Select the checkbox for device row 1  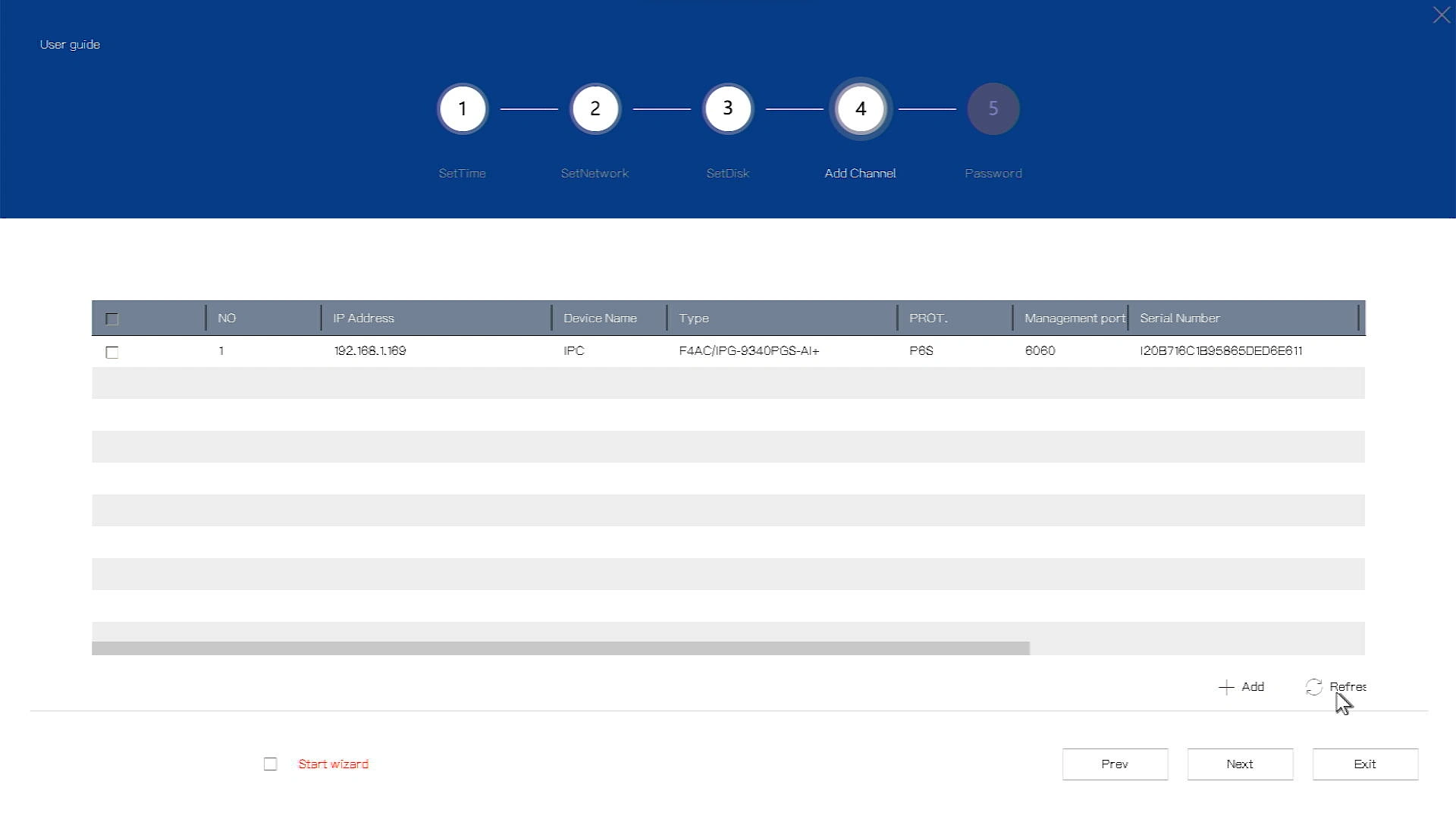[112, 352]
